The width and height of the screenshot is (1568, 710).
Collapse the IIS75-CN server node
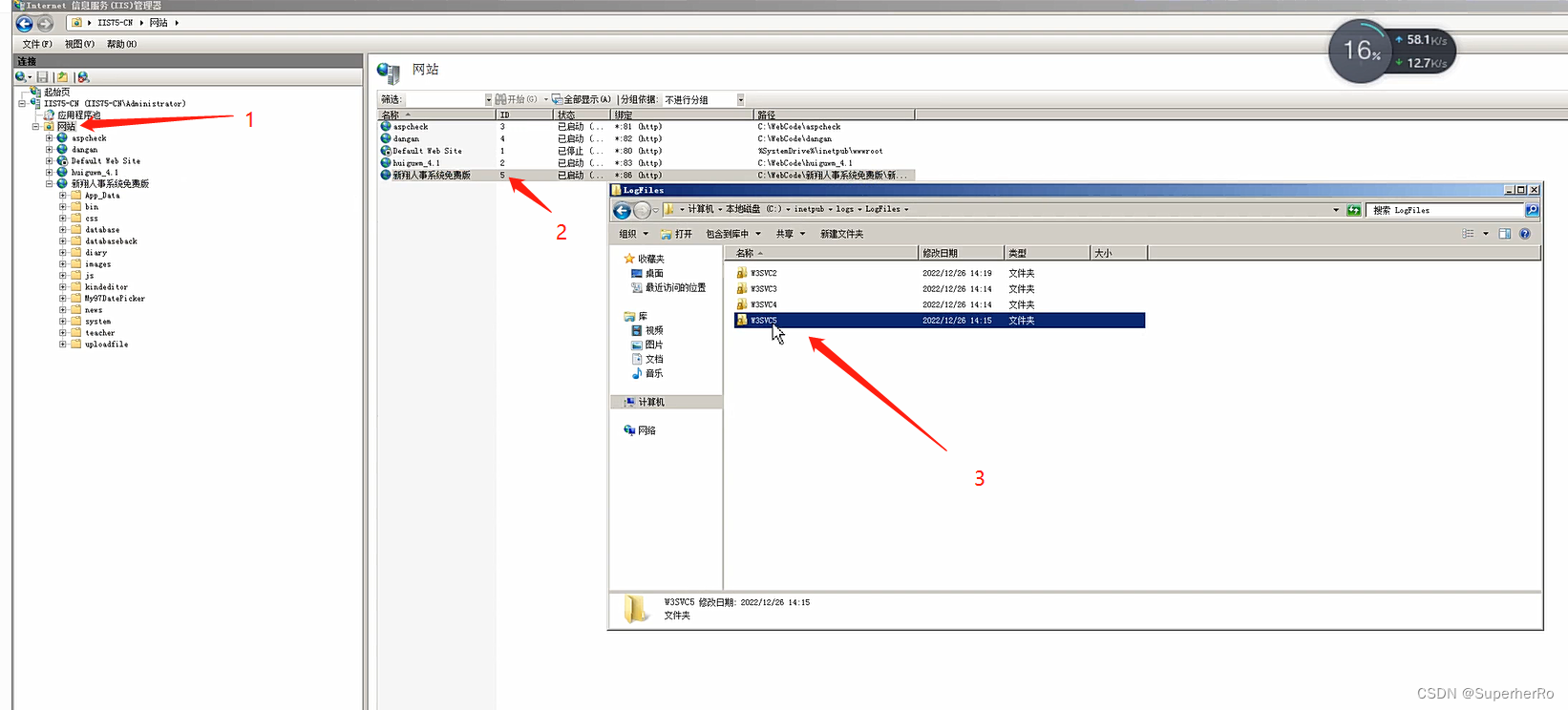pyautogui.click(x=23, y=104)
